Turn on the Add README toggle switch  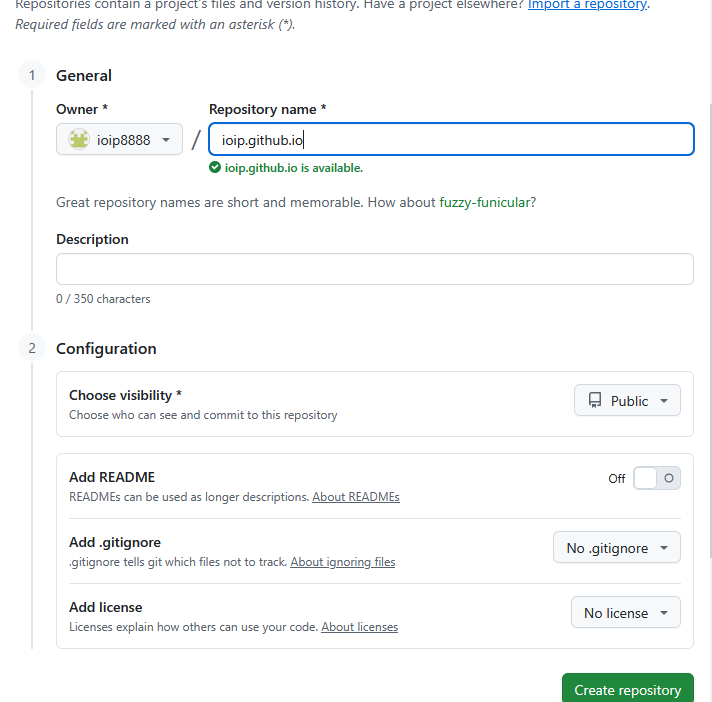[657, 478]
